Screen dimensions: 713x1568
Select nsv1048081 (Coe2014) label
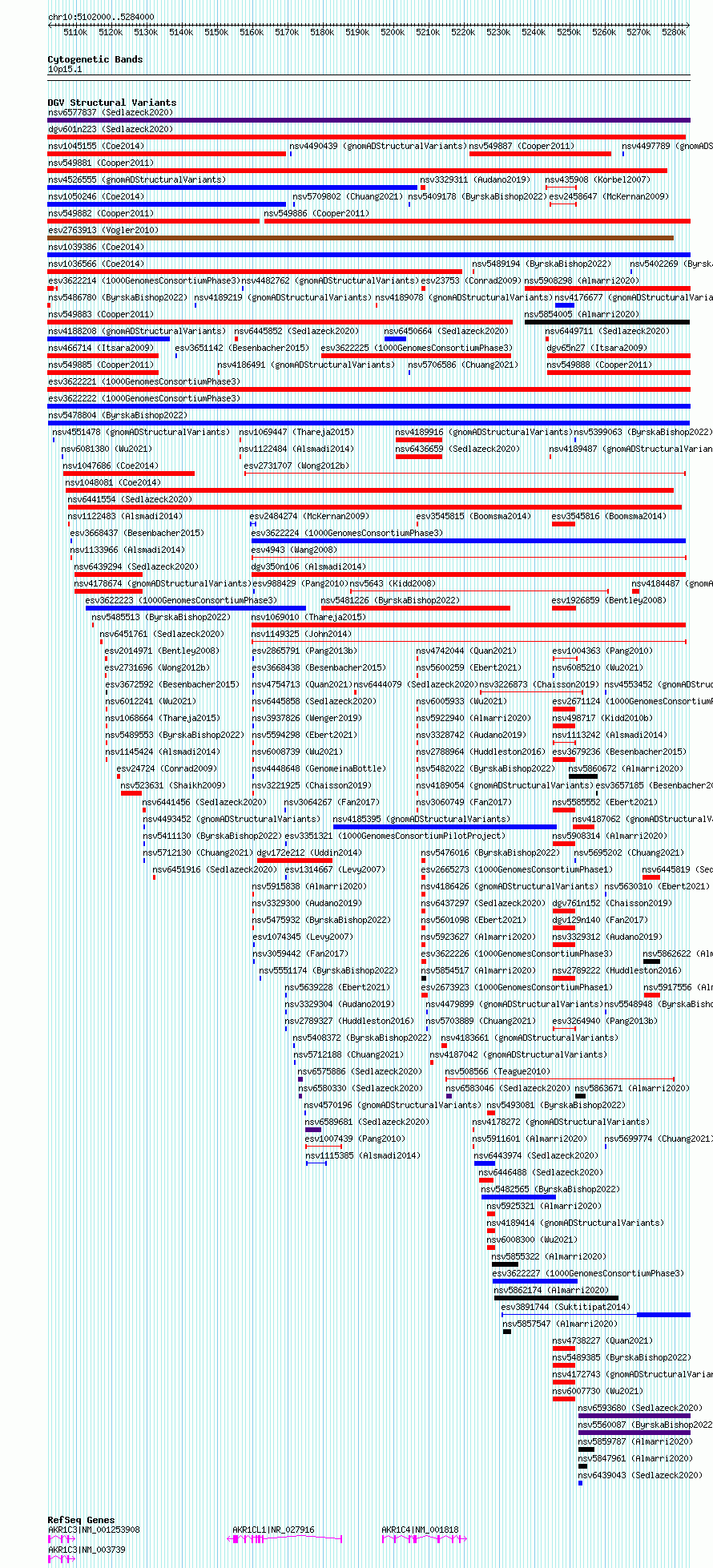114,482
